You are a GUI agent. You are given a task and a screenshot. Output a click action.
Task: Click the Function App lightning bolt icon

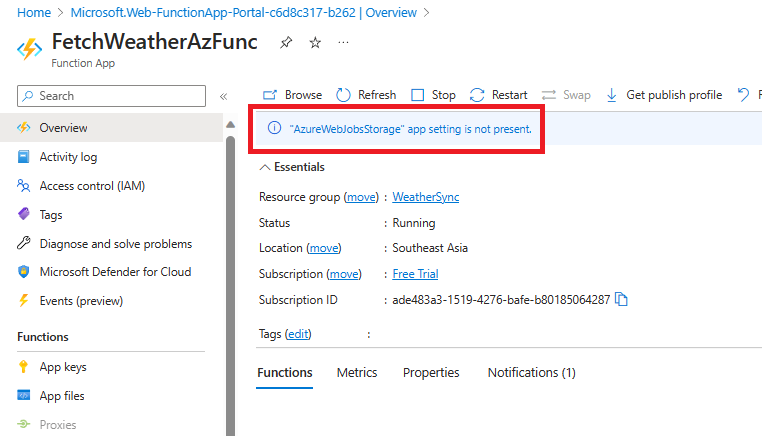pos(30,49)
